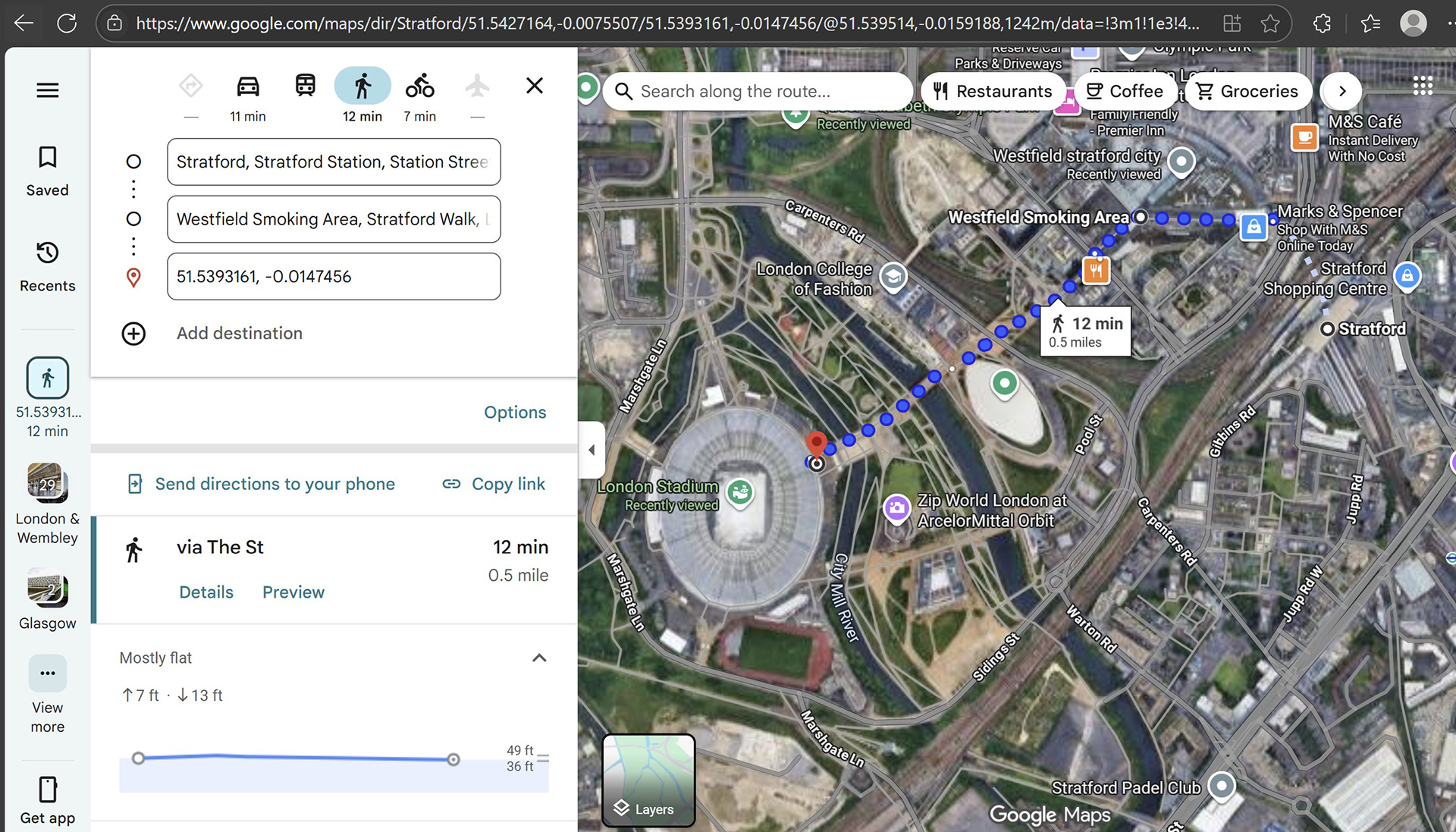This screenshot has width=1456, height=832.
Task: Filter by Restaurants along route
Action: click(x=992, y=91)
